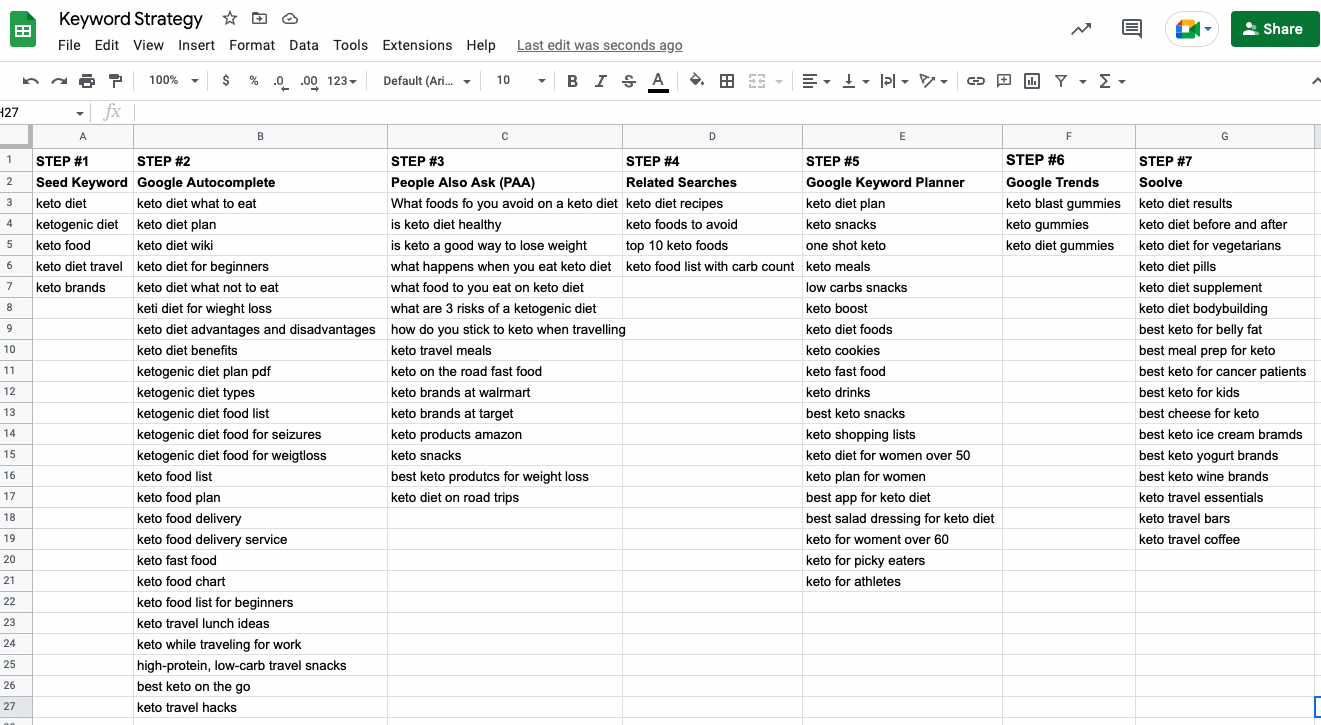Star the Keyword Strategy document
This screenshot has height=725, width=1321.
tap(230, 18)
